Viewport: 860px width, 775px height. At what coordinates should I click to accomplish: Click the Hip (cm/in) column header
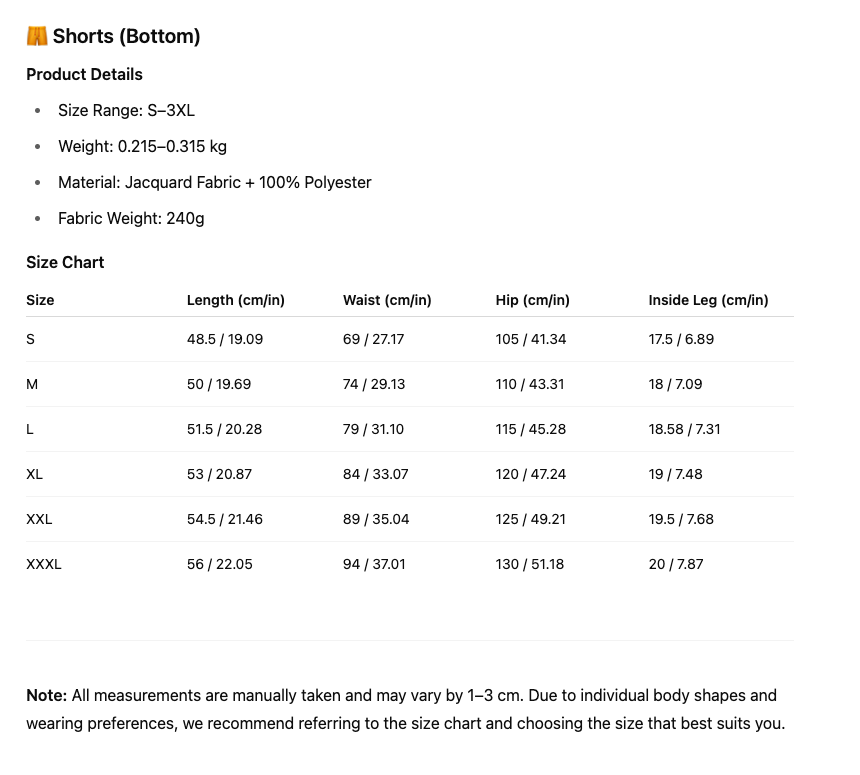532,300
